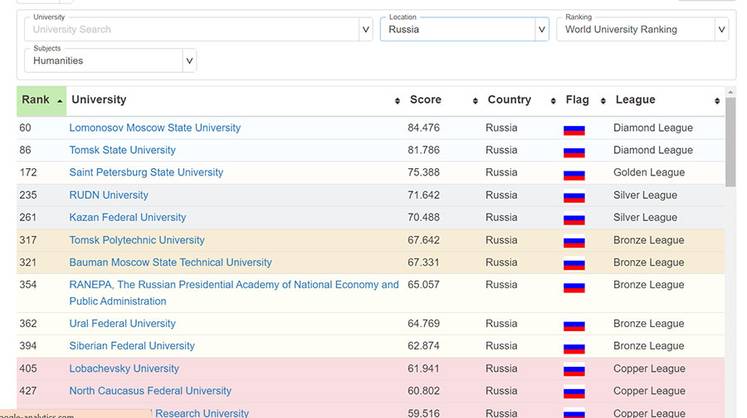Click Russian flag in Tomsk Polytechnic row

(574, 242)
